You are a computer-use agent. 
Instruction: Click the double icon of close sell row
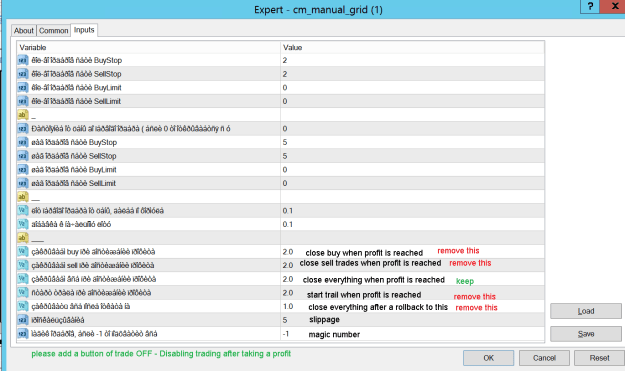(23, 265)
